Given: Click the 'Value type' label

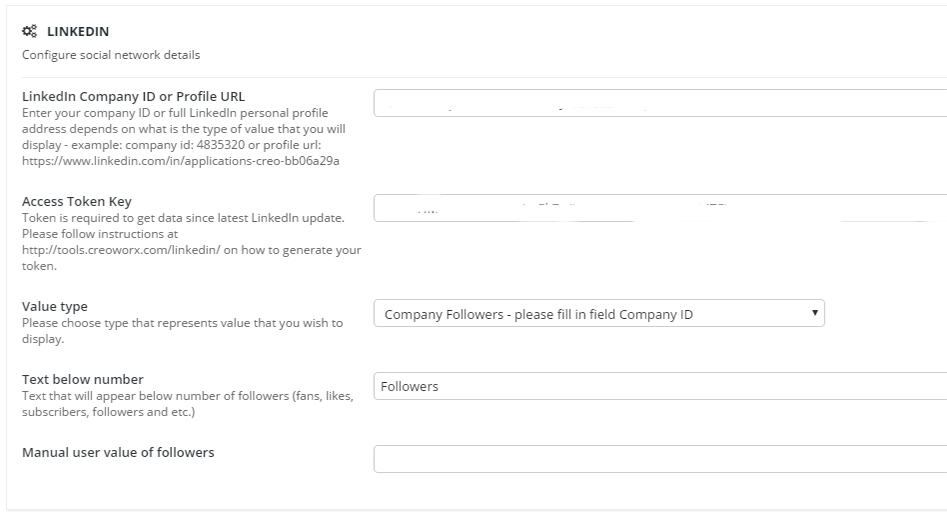Looking at the screenshot, I should (55, 307).
